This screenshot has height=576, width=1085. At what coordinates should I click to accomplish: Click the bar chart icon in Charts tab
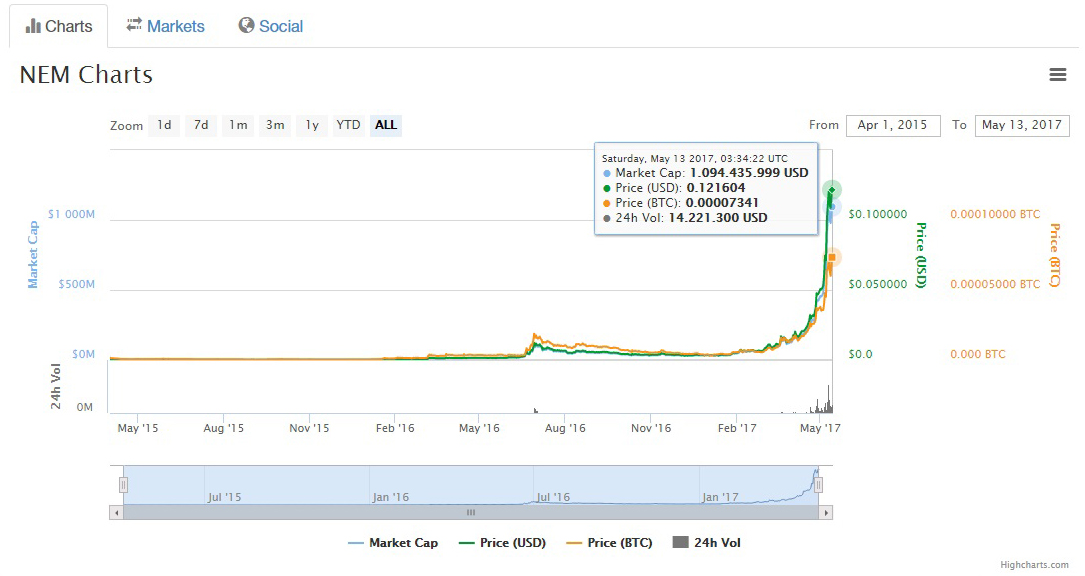33,26
